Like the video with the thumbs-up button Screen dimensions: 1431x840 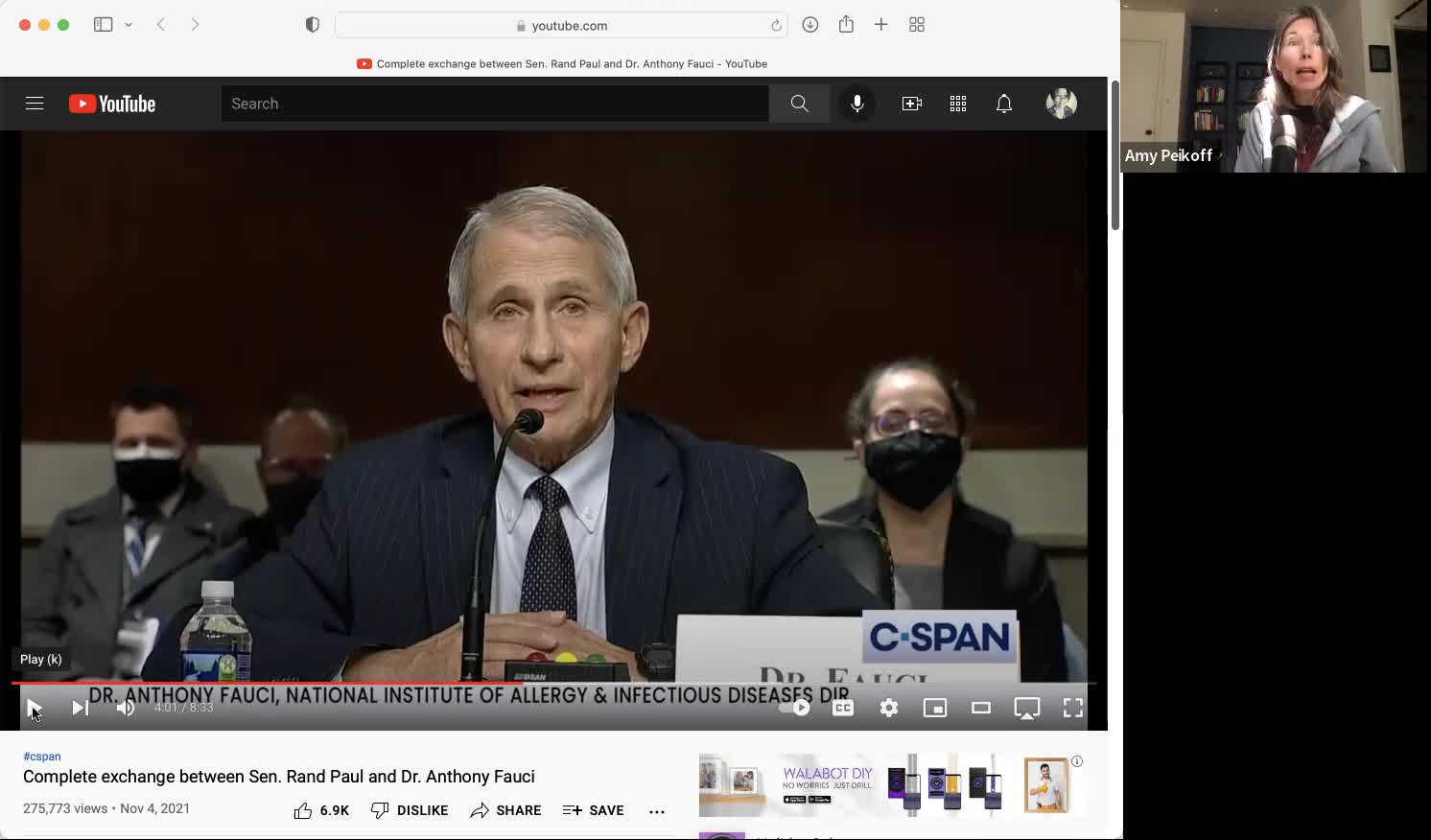pyautogui.click(x=322, y=810)
